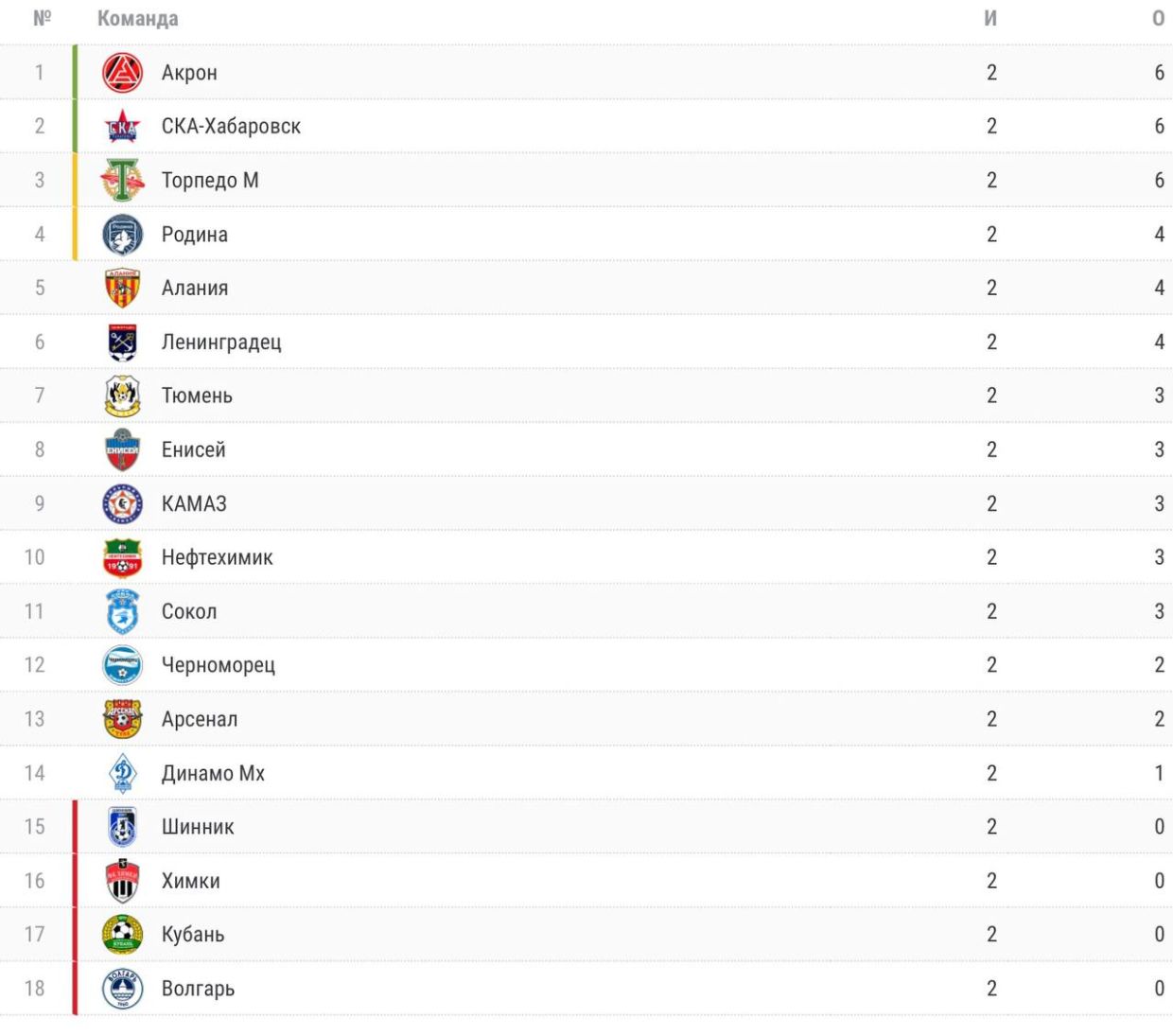Open the Ленинградец team page
Image resolution: width=1173 pixels, height=1036 pixels.
(x=221, y=342)
